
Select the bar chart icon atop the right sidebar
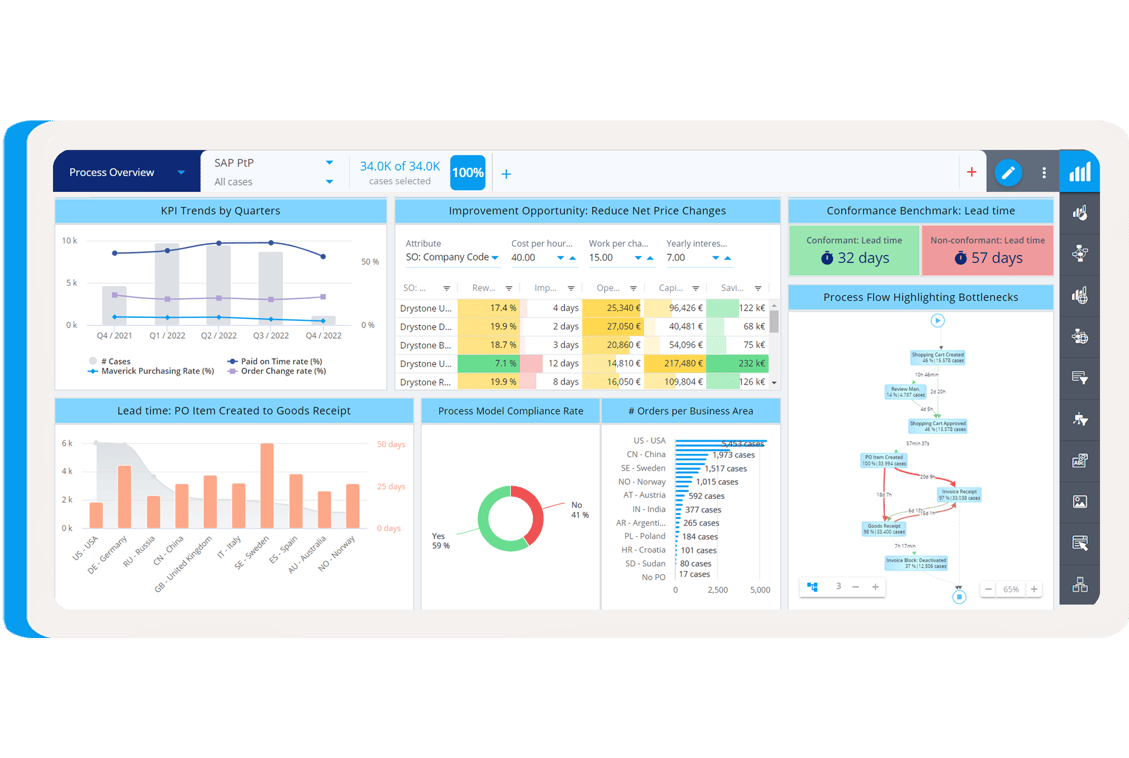coord(1080,171)
